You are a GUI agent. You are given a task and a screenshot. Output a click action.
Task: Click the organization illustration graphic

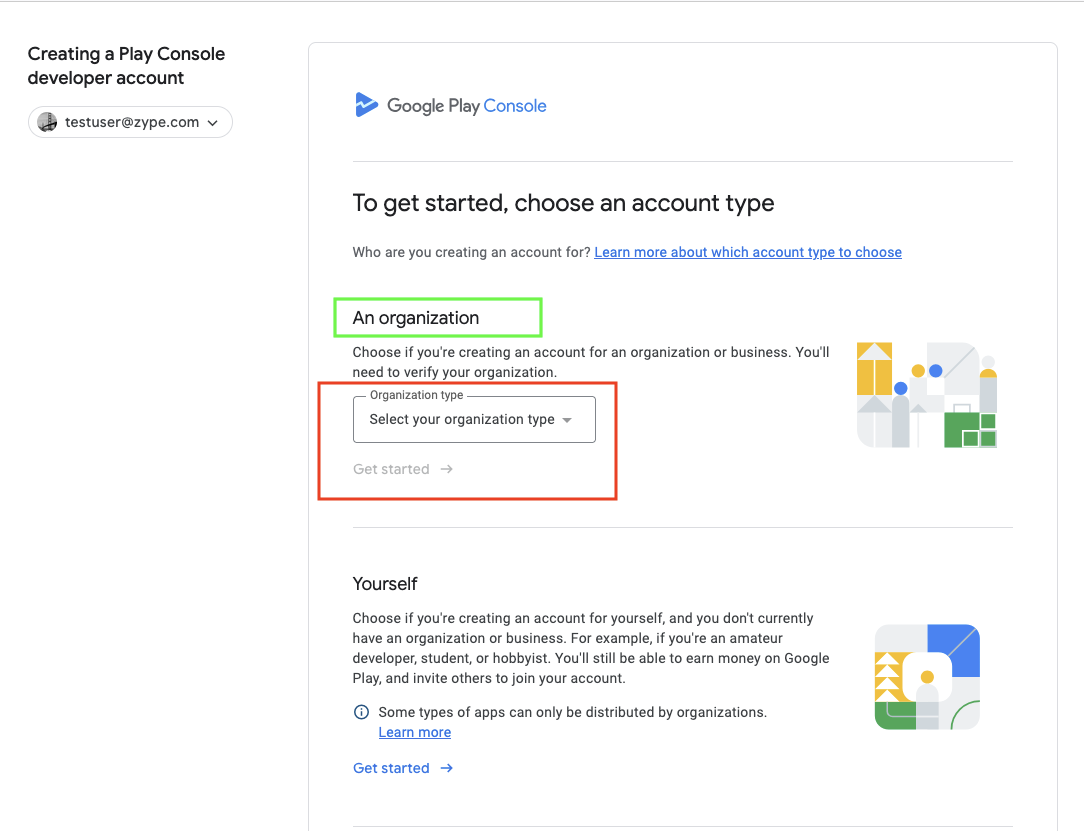point(926,395)
